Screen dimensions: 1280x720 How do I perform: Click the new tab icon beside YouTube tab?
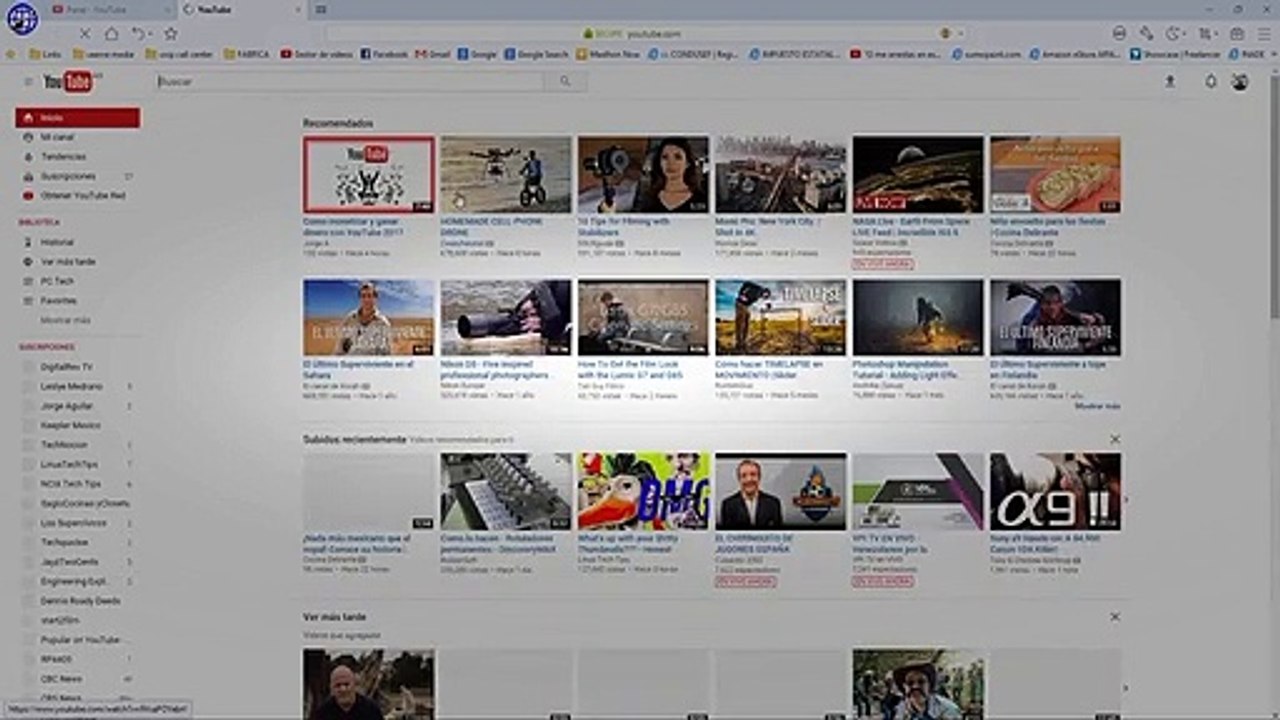pos(320,9)
